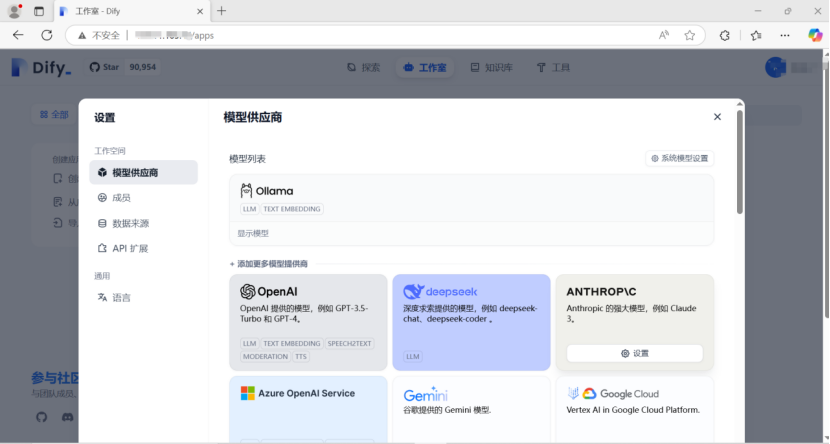Click the puzzle icon beside API 扩展
The image size is (830, 444).
102,248
